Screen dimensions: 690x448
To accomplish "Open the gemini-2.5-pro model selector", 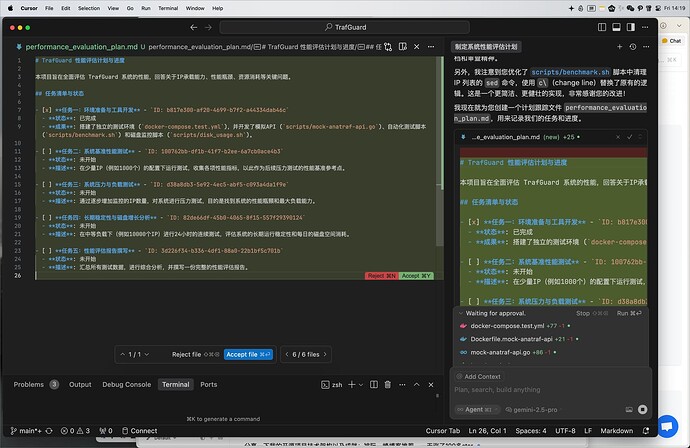I will (x=531, y=410).
